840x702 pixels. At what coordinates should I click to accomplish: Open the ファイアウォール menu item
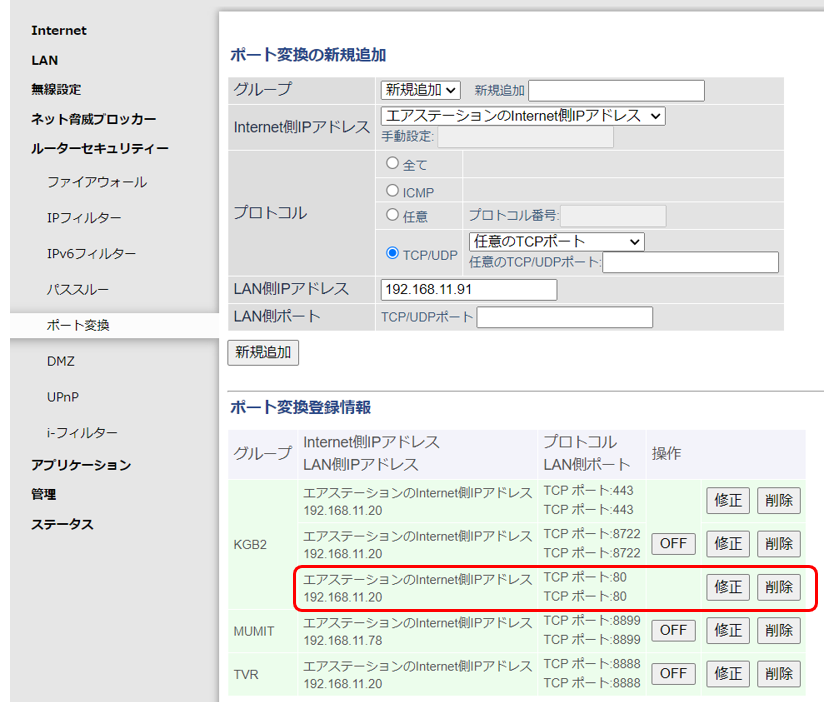[97, 182]
